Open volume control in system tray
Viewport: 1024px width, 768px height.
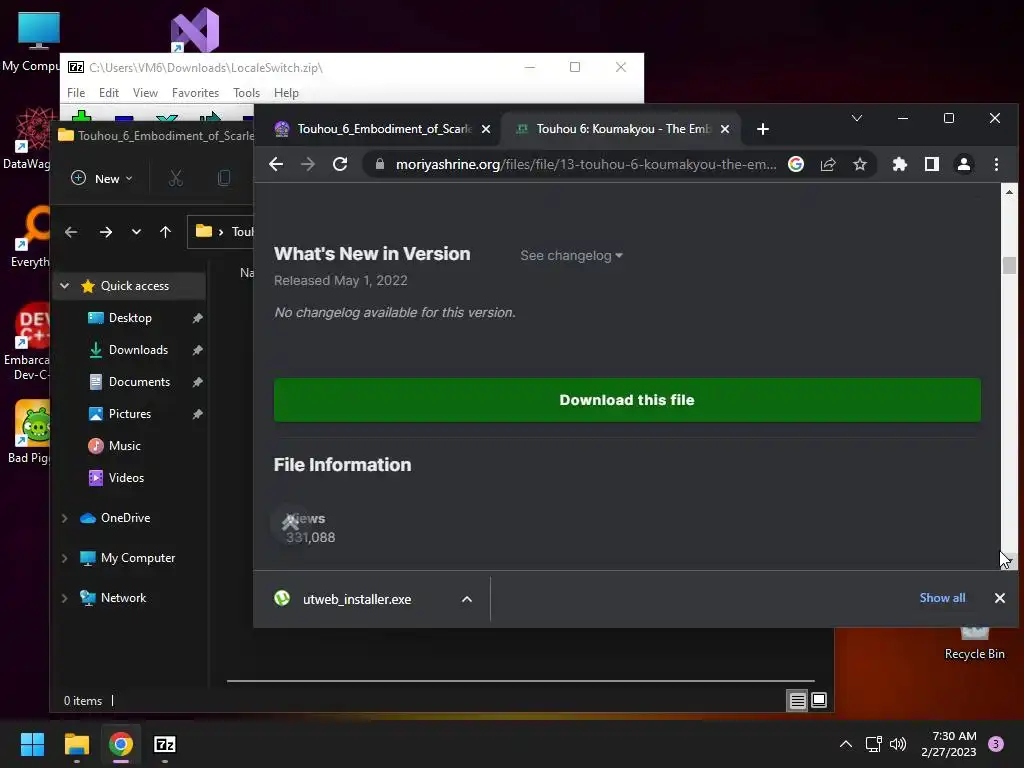click(x=898, y=744)
